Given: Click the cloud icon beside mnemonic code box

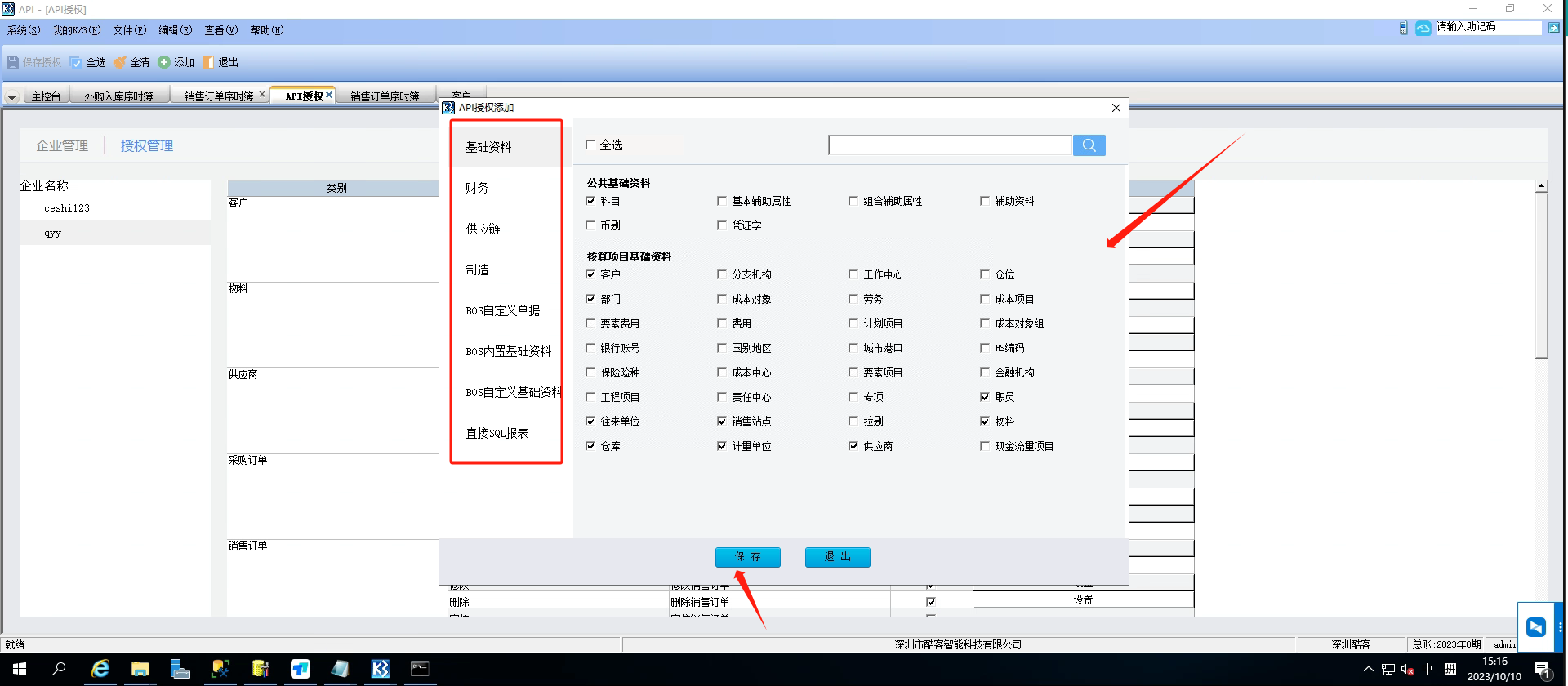Looking at the screenshot, I should [1423, 28].
